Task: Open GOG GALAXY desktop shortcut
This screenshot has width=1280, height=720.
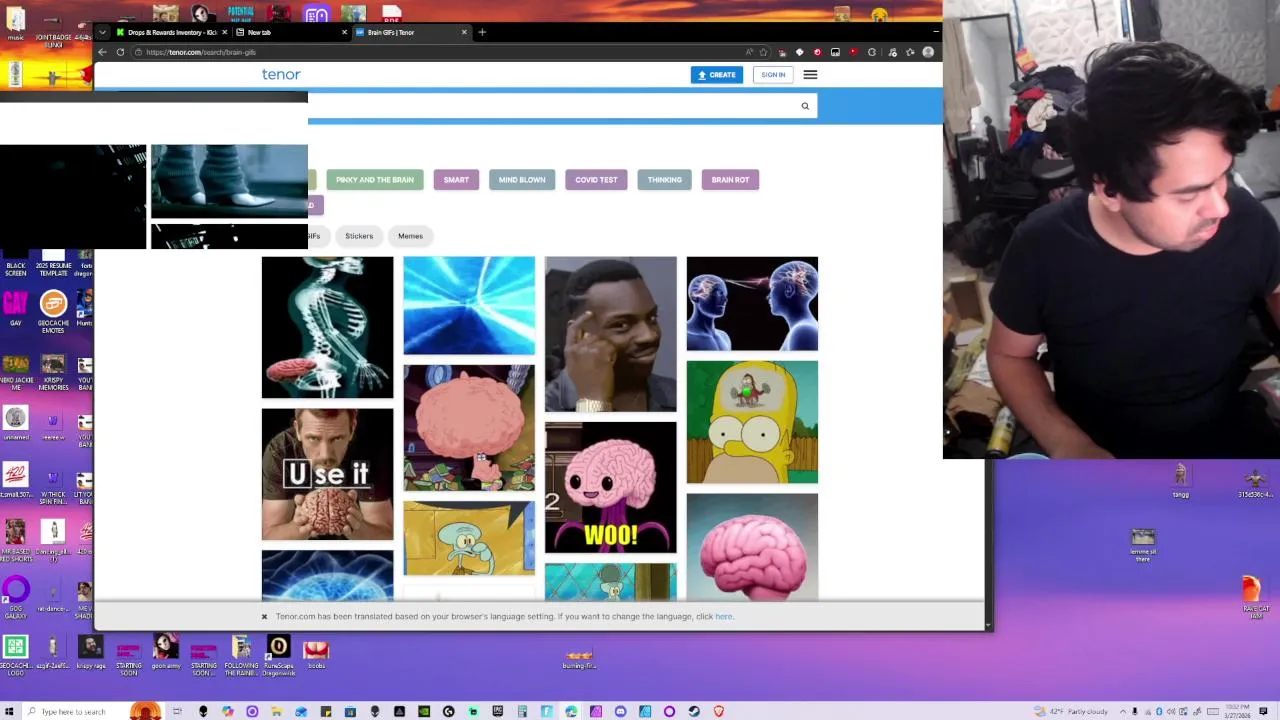Action: [x=15, y=599]
